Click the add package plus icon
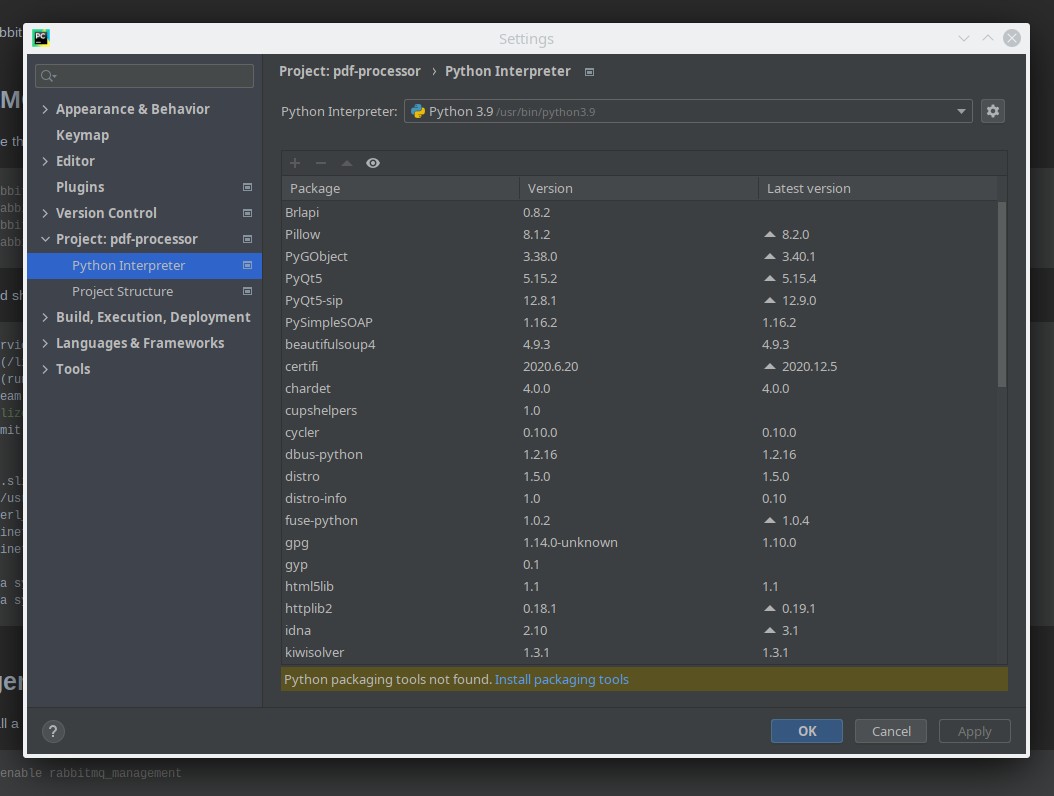1054x796 pixels. click(294, 163)
